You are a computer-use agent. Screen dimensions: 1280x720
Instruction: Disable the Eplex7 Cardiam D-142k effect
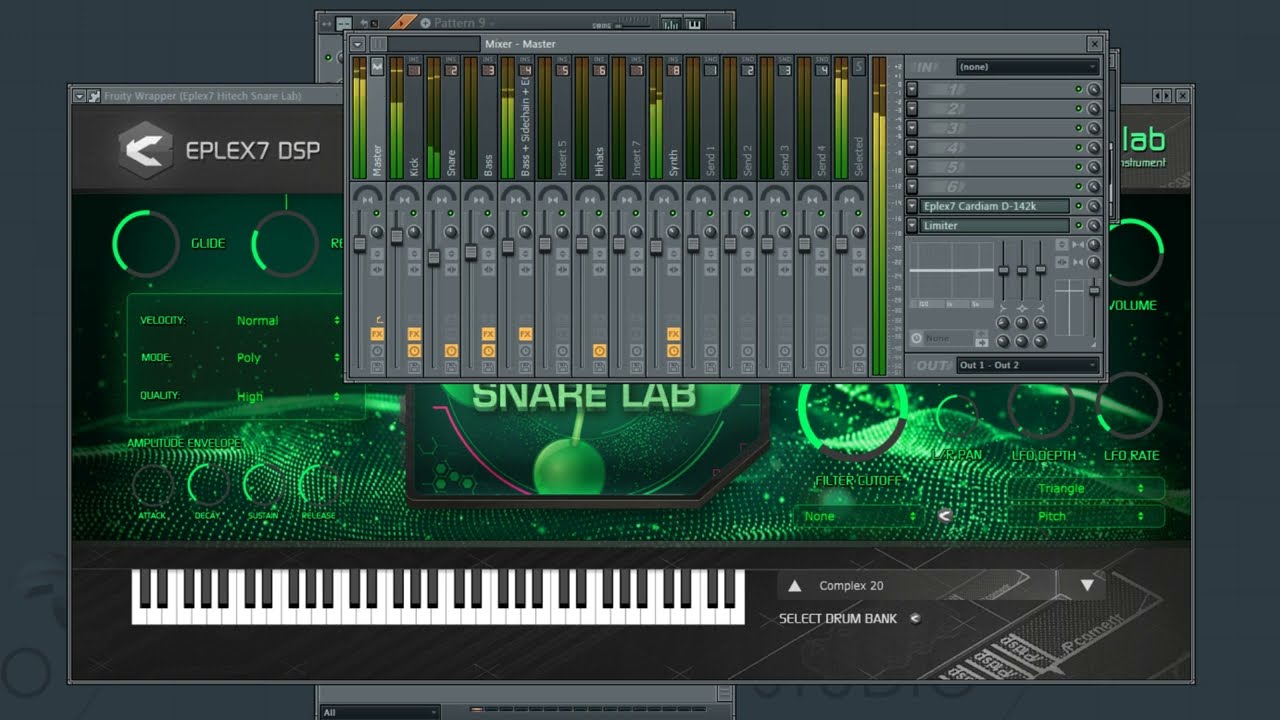(1079, 206)
